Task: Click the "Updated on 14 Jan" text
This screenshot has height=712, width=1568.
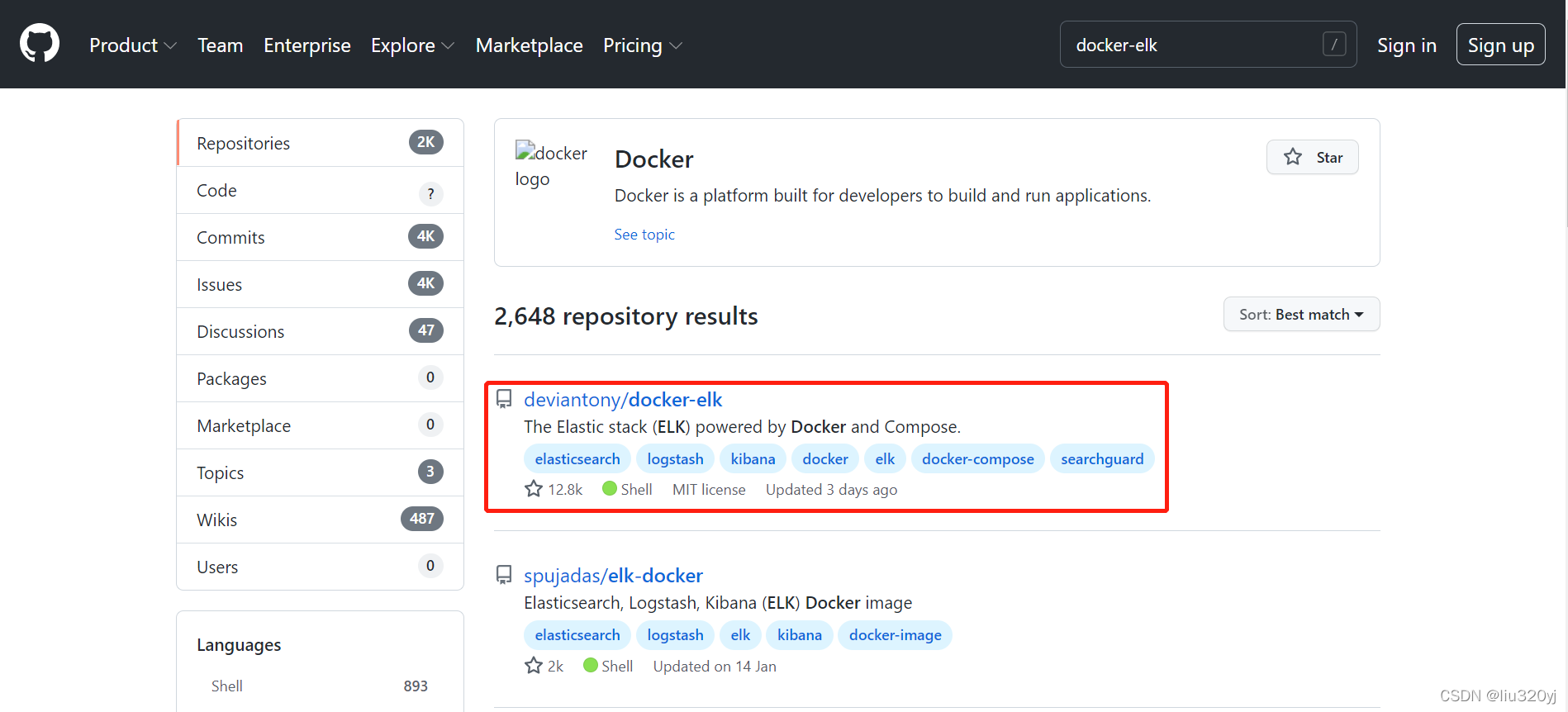Action: tap(715, 667)
